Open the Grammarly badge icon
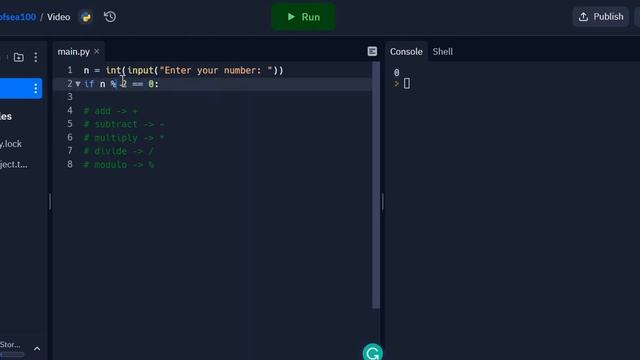640x360 pixels. pyautogui.click(x=372, y=353)
